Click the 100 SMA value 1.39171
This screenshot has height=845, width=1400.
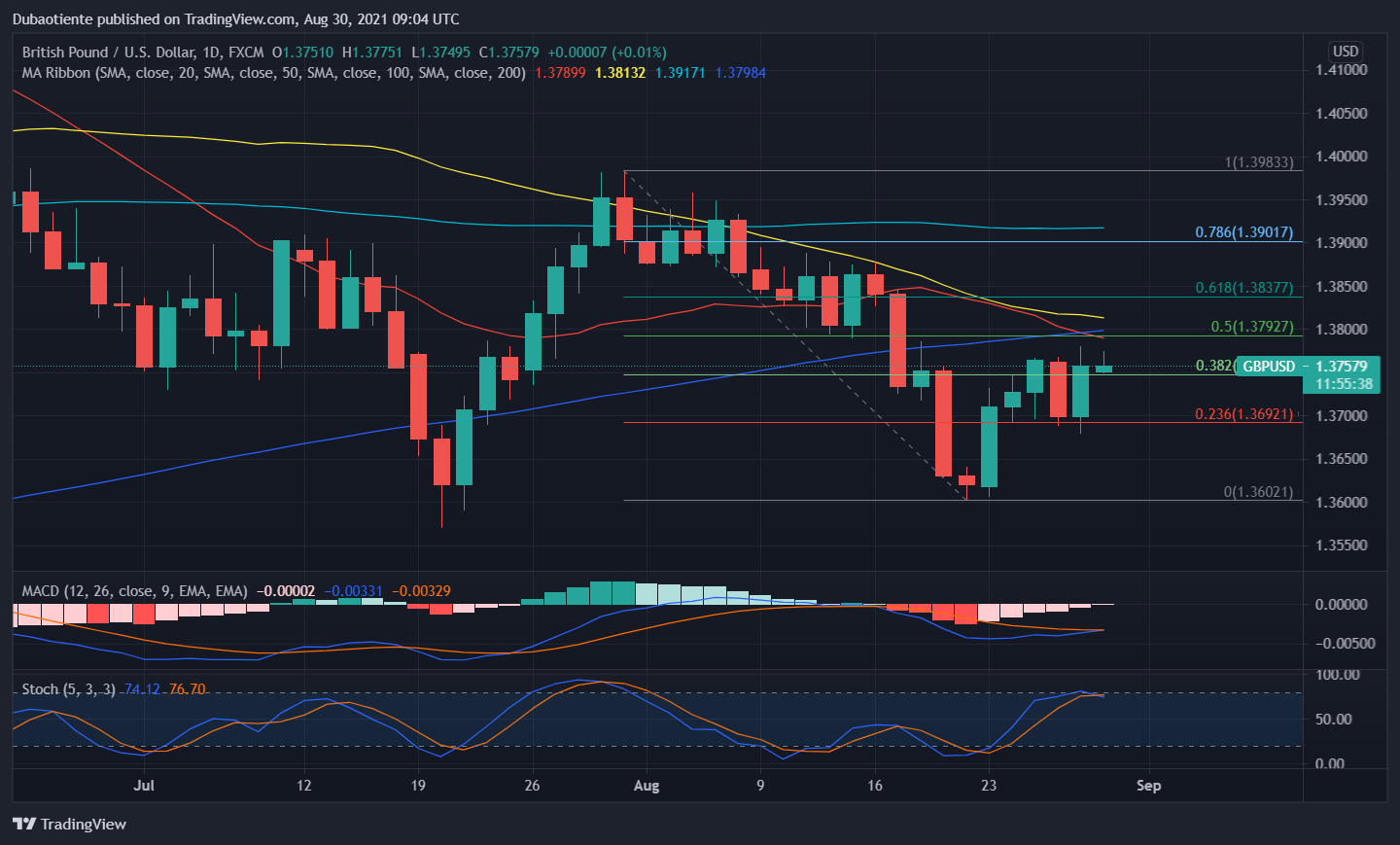point(681,73)
